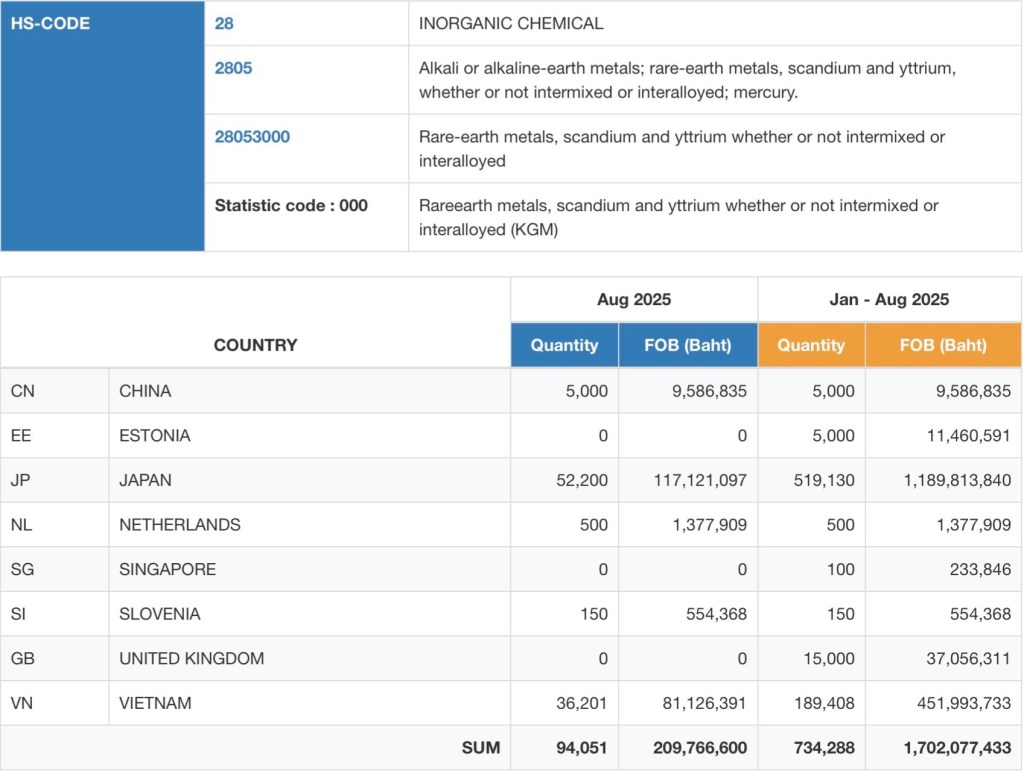The height and width of the screenshot is (771, 1024).
Task: Click the orange FOB (Baht) column header
Action: point(943,345)
